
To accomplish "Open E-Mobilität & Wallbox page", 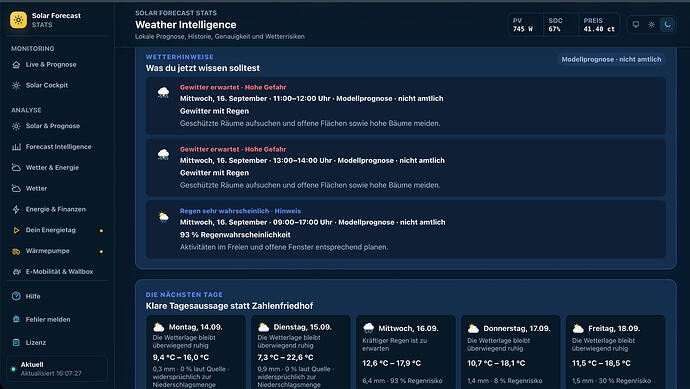I will coord(57,272).
